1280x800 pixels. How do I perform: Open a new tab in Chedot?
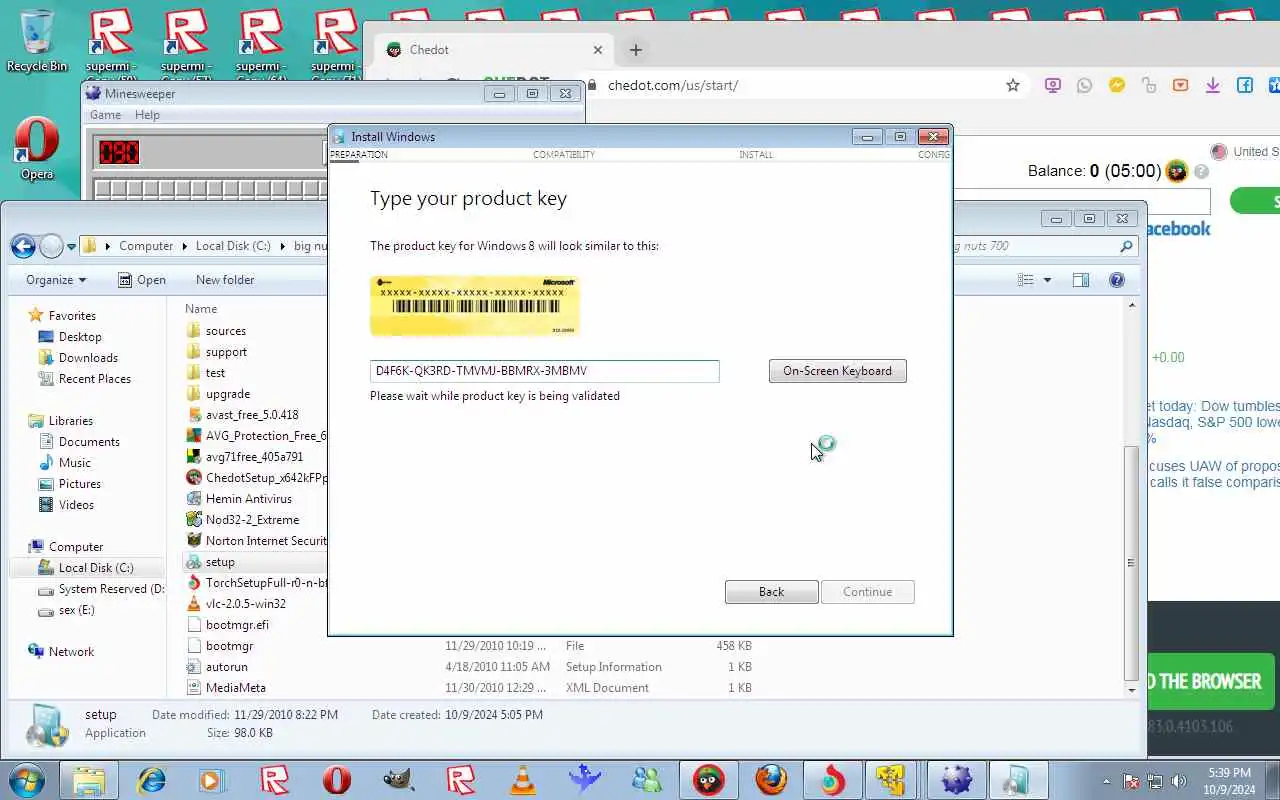(635, 50)
